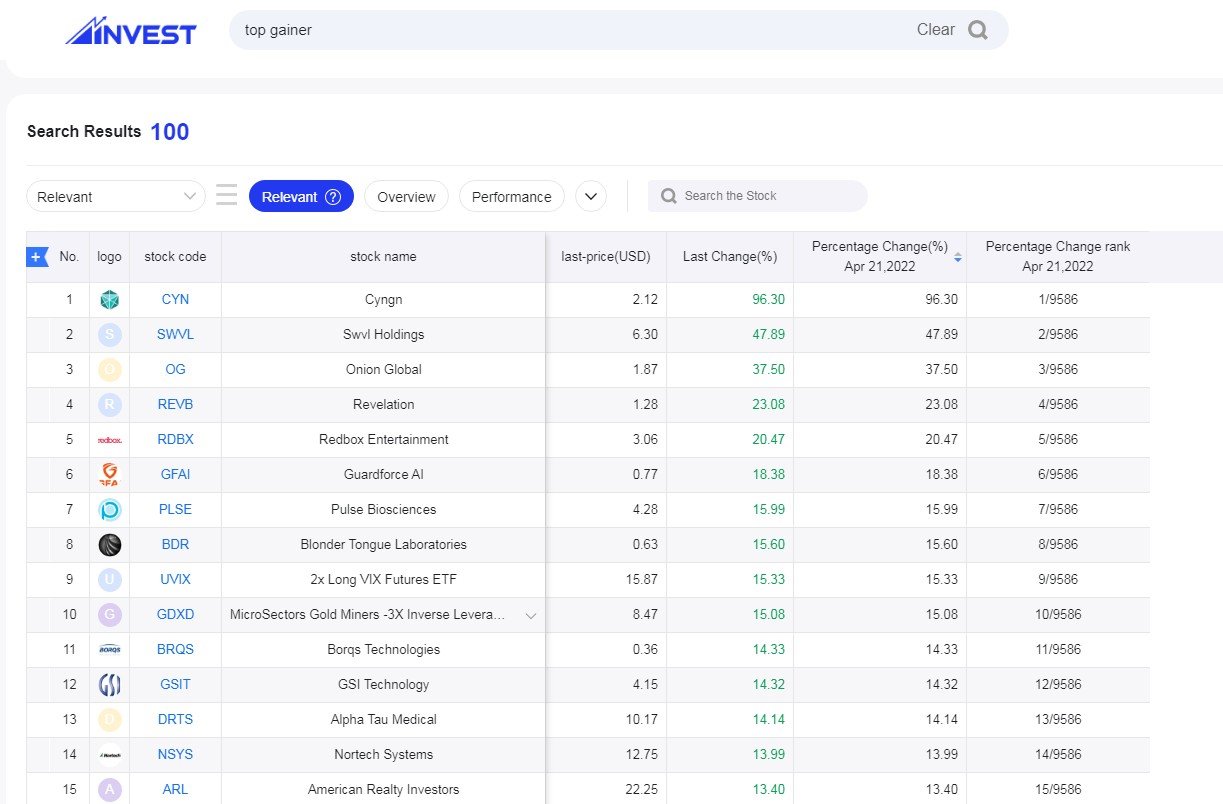Click the Onion Global logo icon
1223x804 pixels.
[x=110, y=369]
